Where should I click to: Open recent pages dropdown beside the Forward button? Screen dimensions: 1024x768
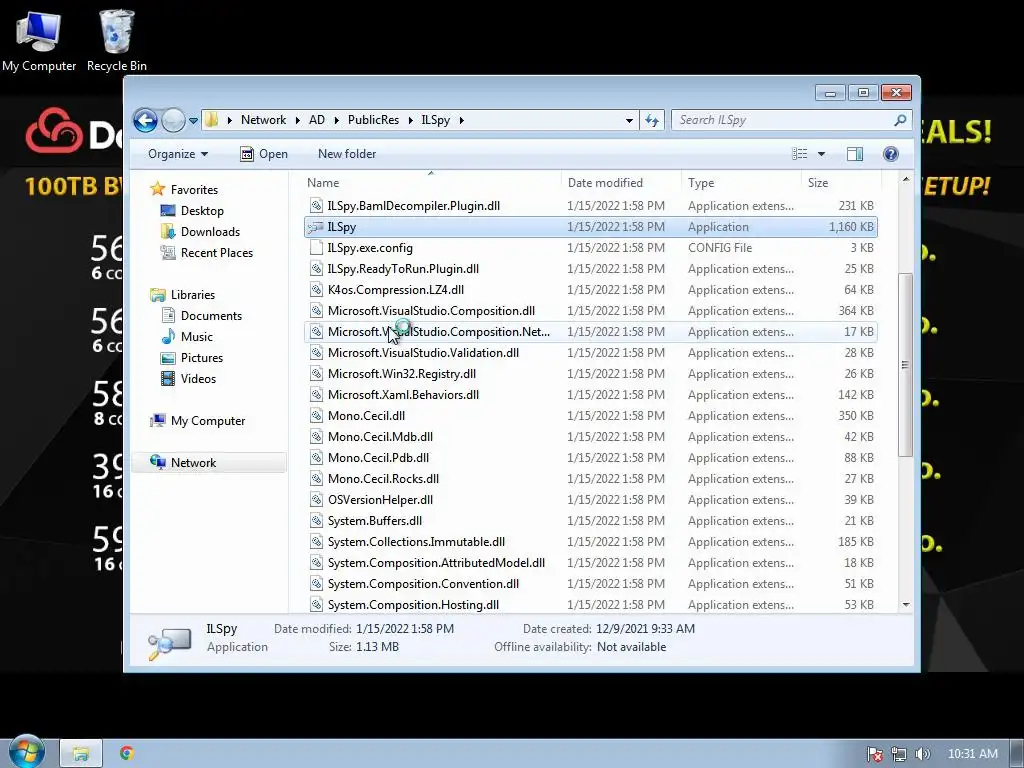(193, 121)
